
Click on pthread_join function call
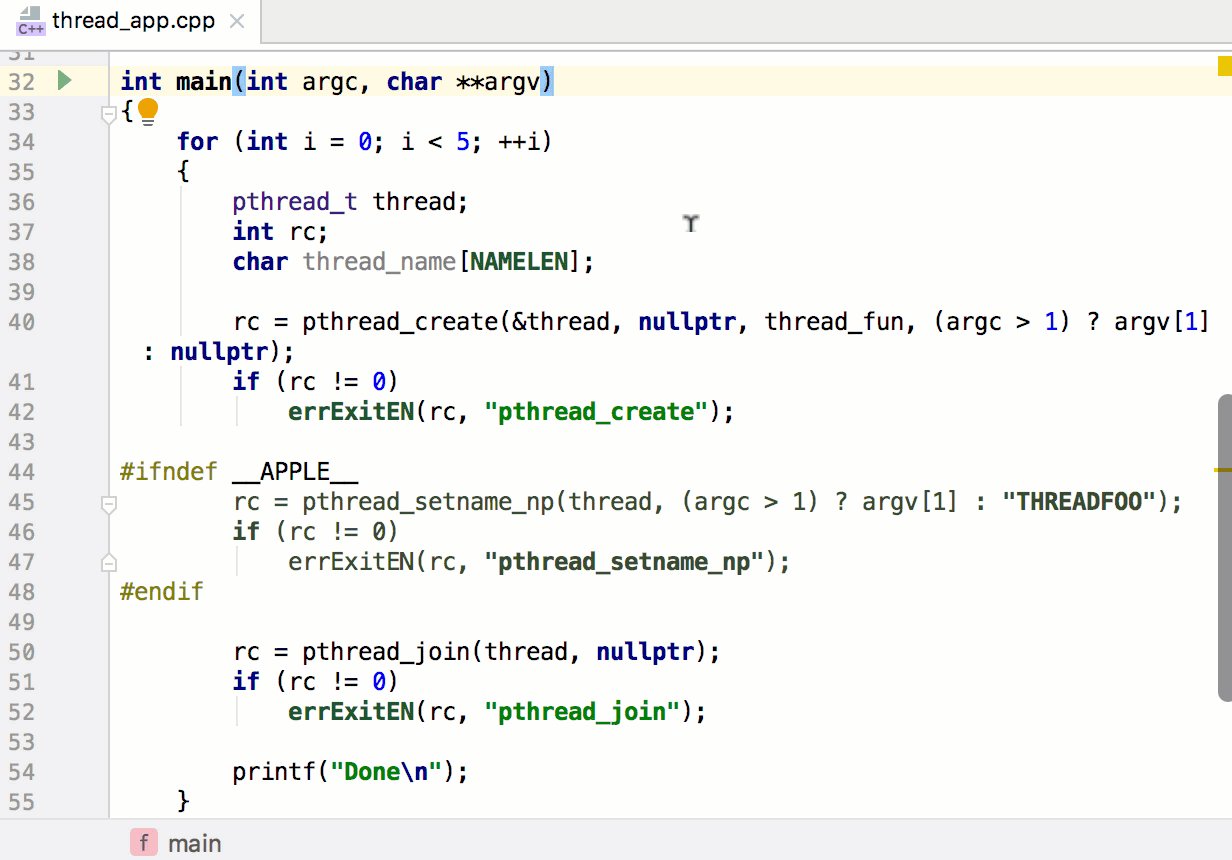[386, 652]
